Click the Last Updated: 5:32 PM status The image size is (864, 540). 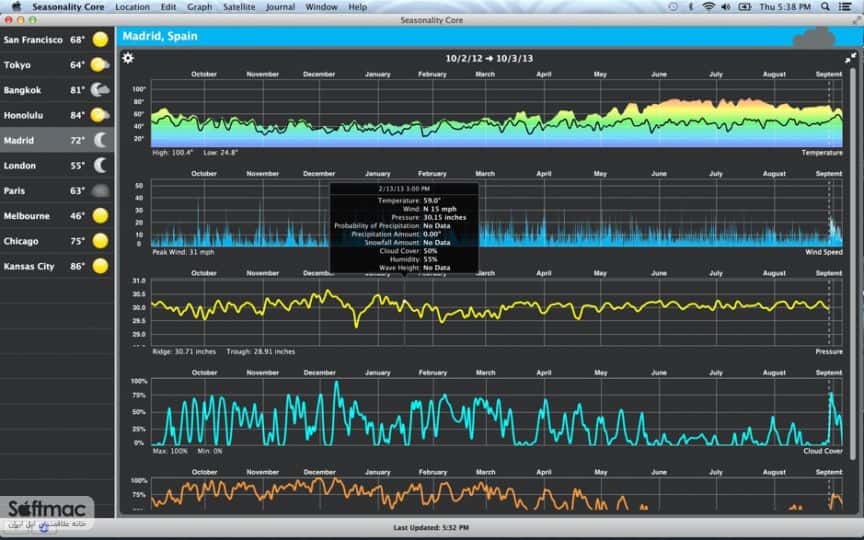point(431,528)
